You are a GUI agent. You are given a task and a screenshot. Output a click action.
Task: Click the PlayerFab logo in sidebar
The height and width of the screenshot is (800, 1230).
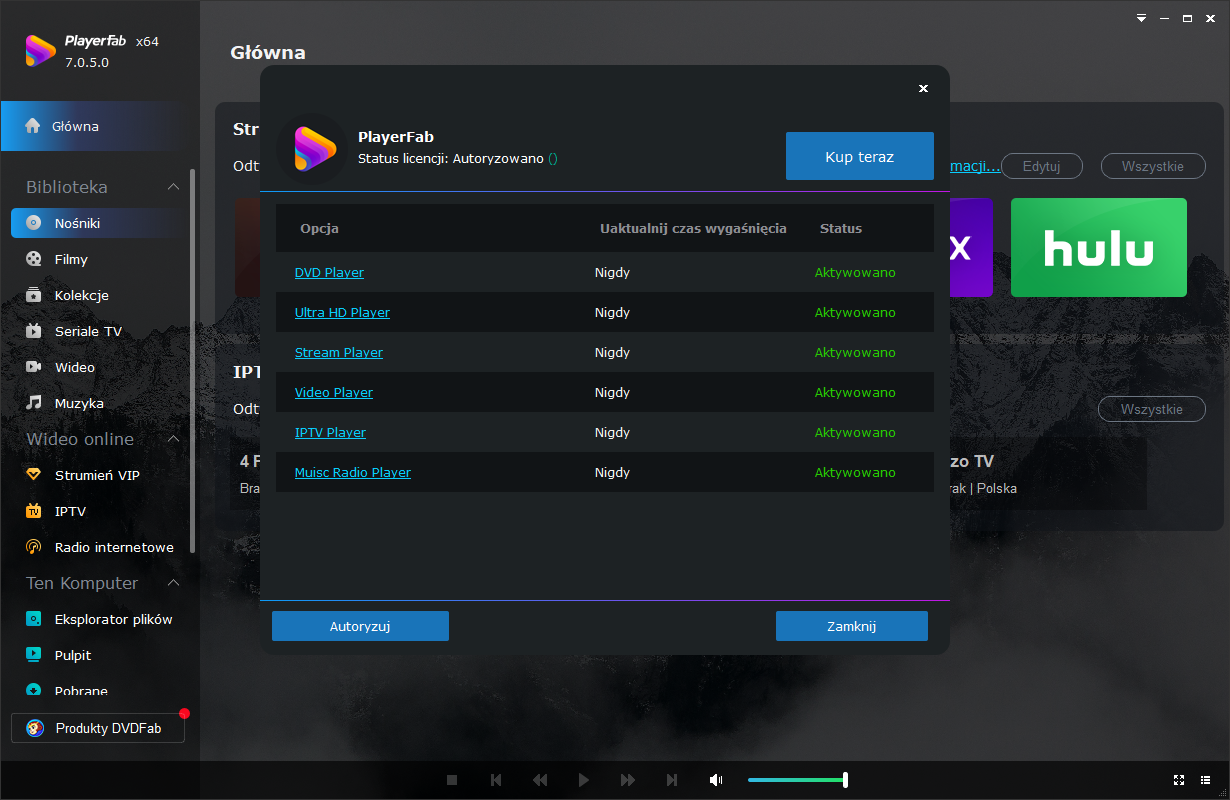click(x=41, y=50)
